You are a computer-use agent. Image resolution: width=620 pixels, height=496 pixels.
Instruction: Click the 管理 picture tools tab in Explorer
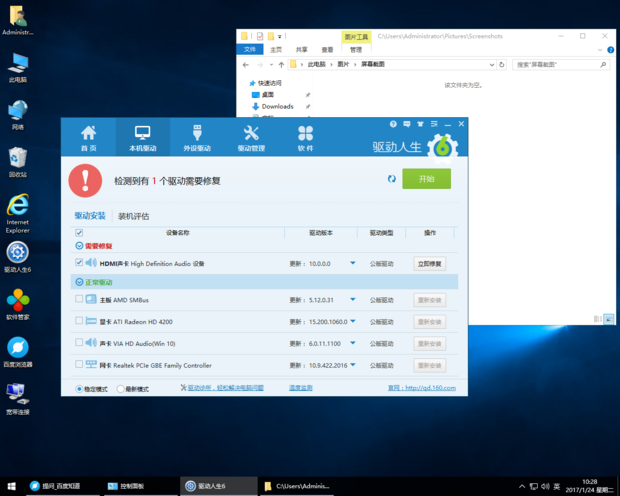(x=356, y=49)
